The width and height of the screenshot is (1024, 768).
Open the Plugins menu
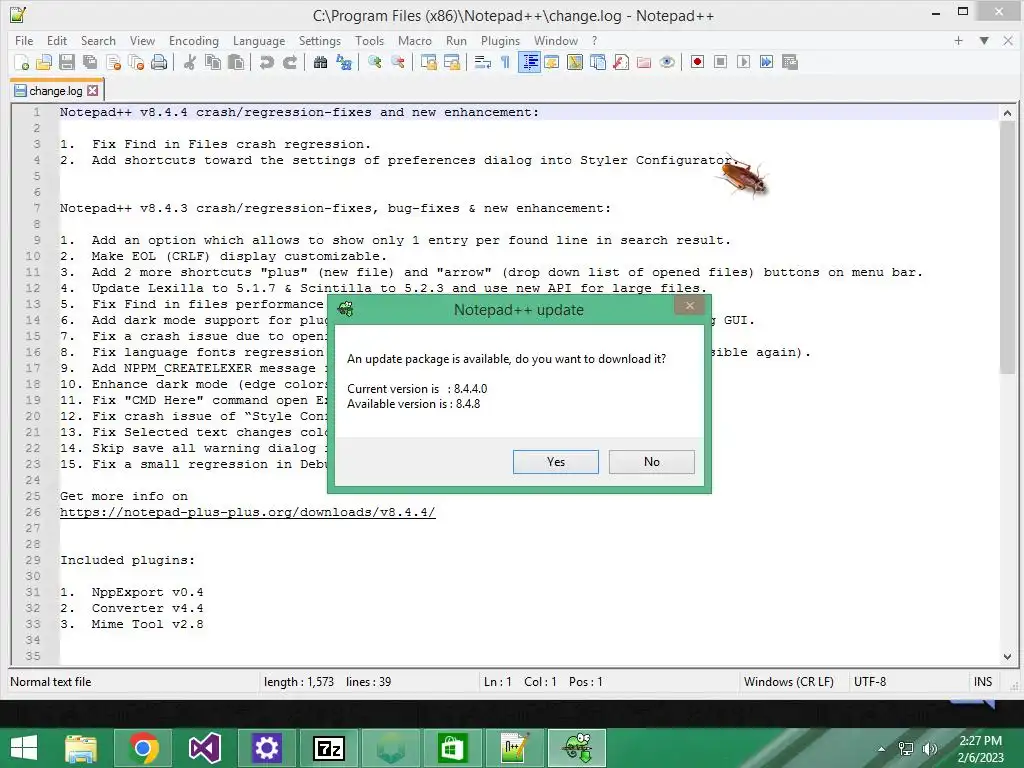click(x=500, y=40)
